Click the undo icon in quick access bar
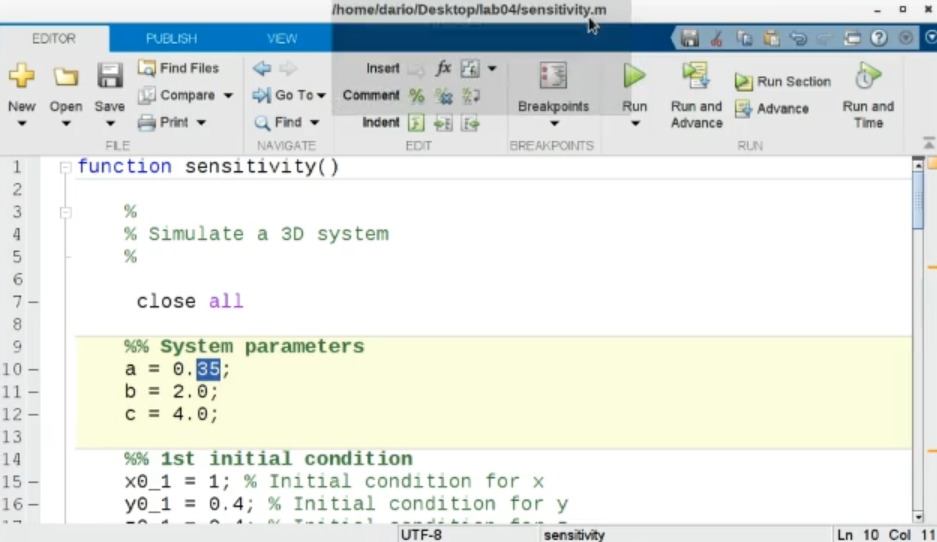 [x=798, y=39]
